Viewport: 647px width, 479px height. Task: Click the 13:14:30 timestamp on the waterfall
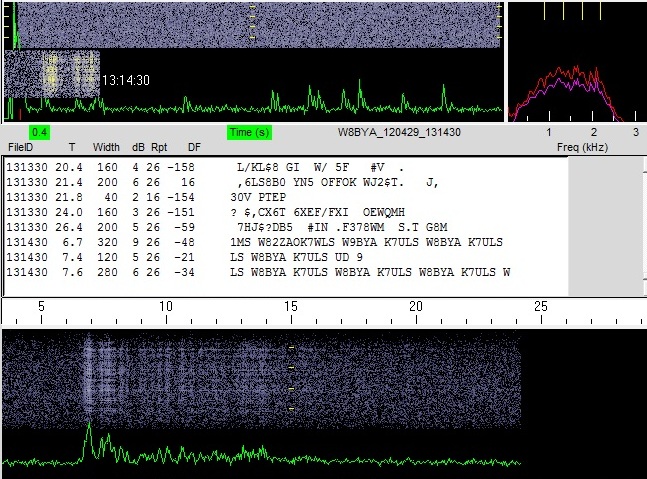[127, 78]
